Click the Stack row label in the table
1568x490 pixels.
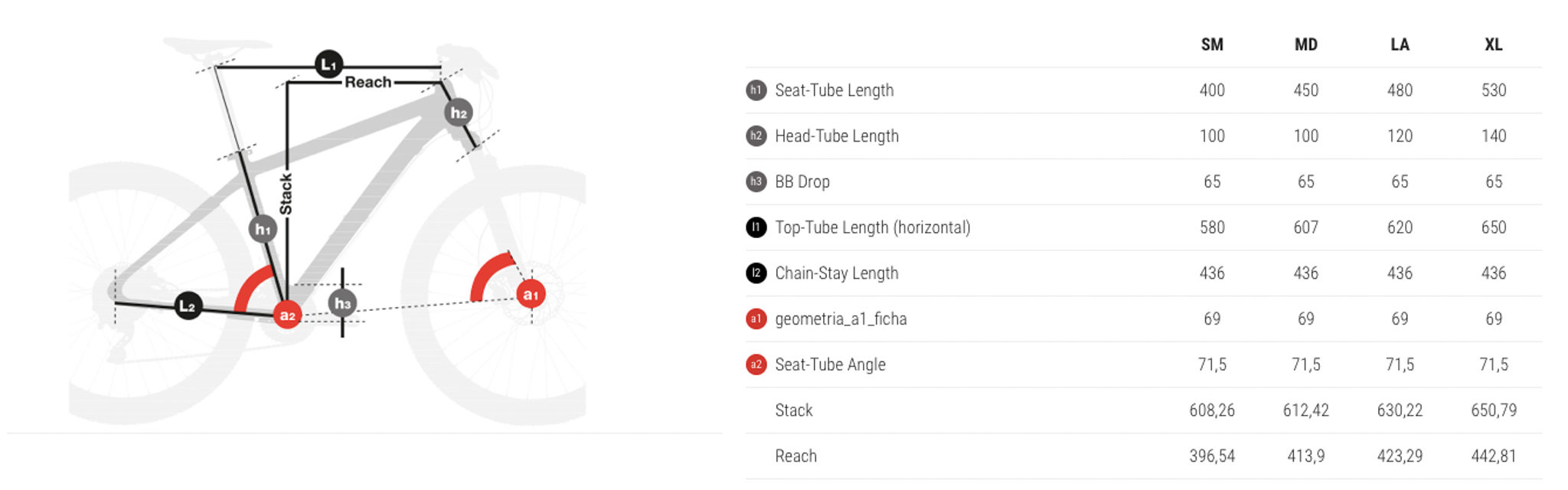coord(794,410)
